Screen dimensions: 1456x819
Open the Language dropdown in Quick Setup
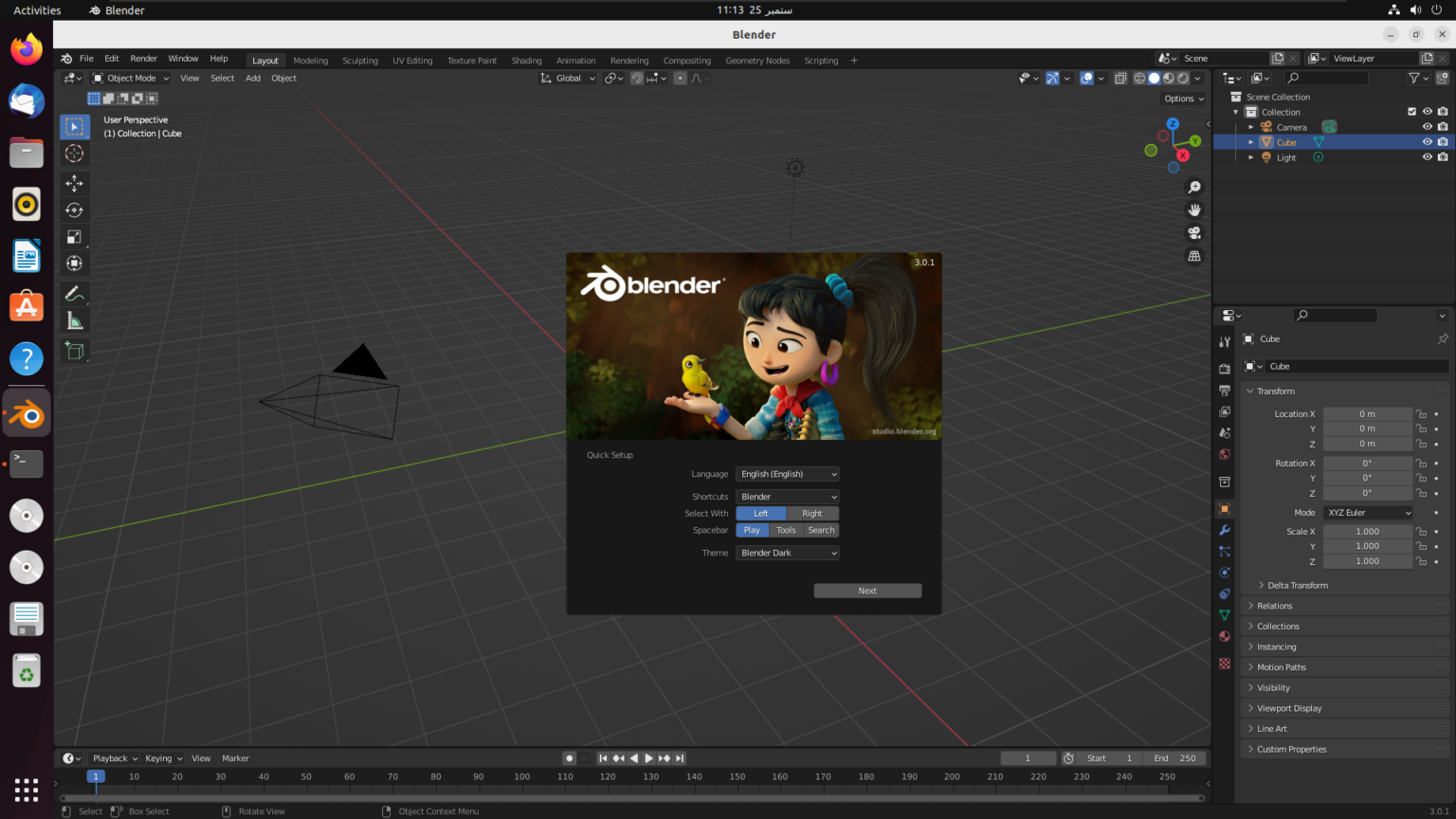788,474
